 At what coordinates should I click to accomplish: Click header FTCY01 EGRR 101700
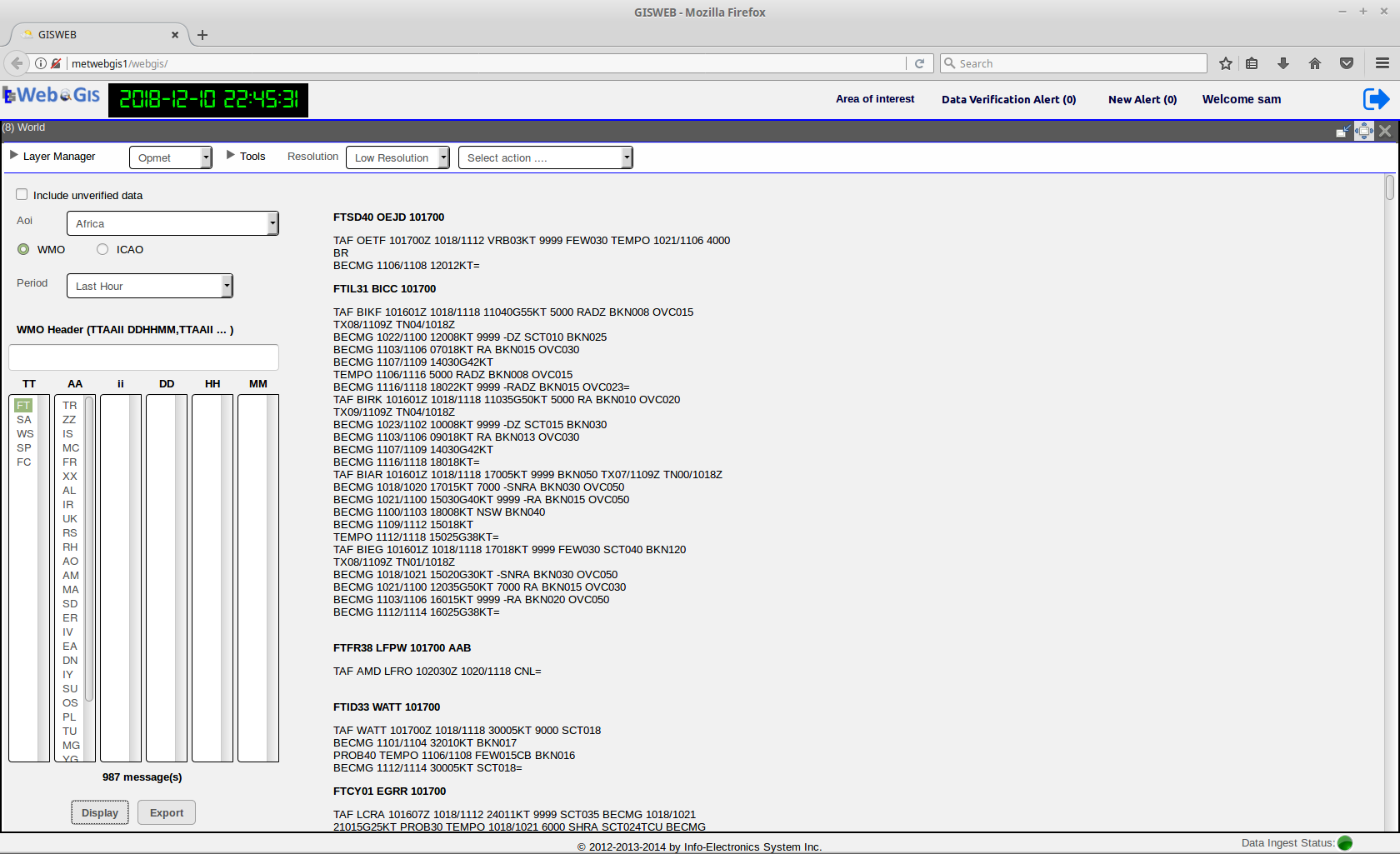389,791
